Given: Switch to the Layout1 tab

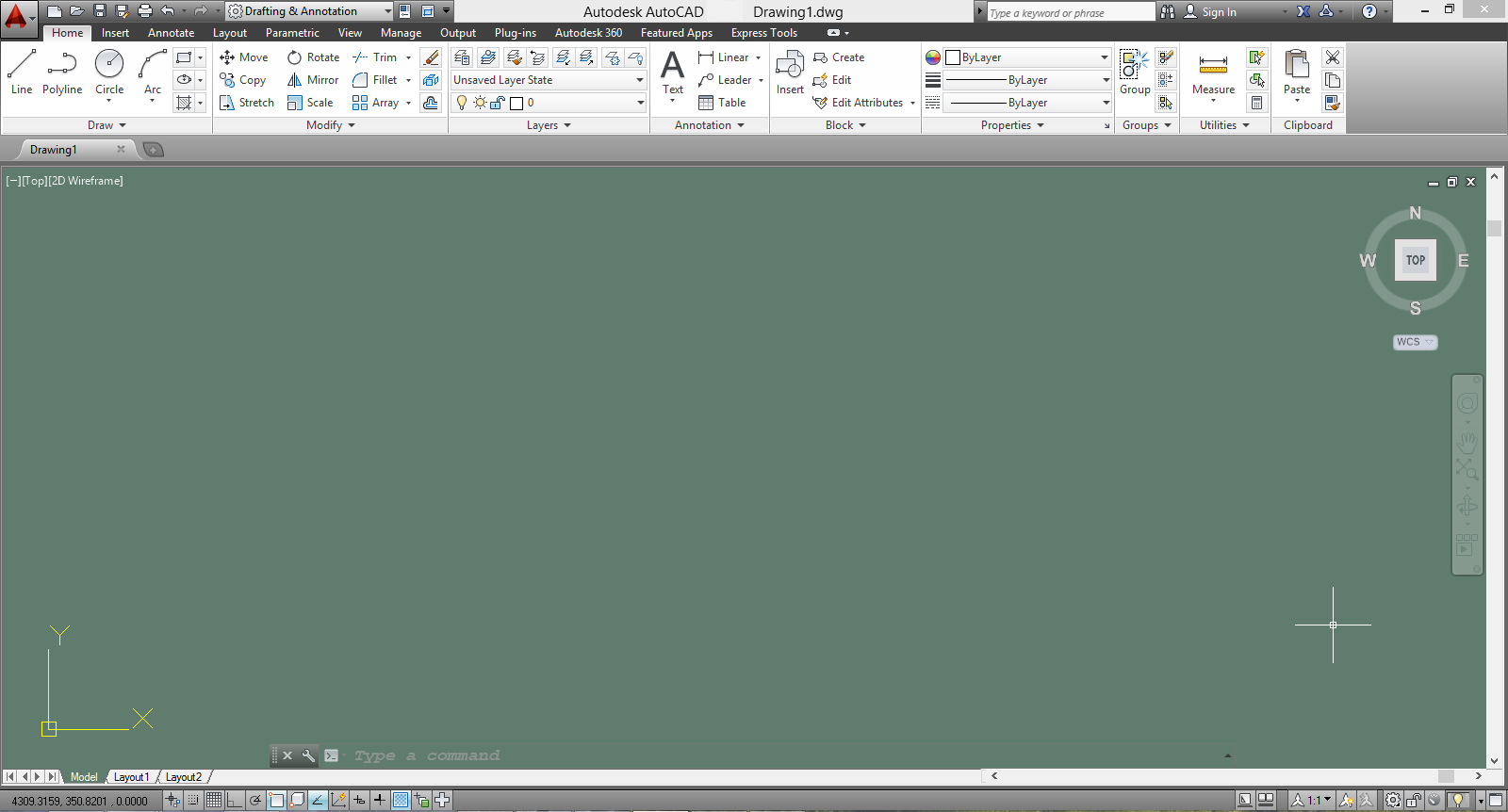Looking at the screenshot, I should (x=131, y=777).
